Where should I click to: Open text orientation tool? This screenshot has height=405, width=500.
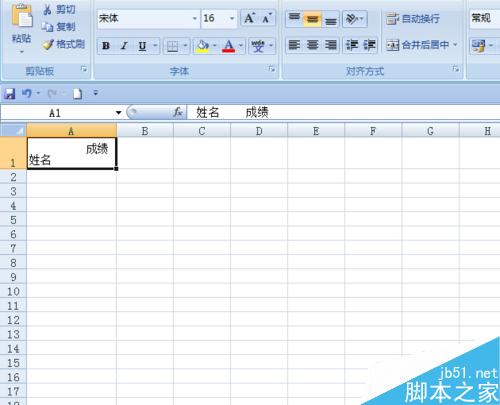click(352, 19)
